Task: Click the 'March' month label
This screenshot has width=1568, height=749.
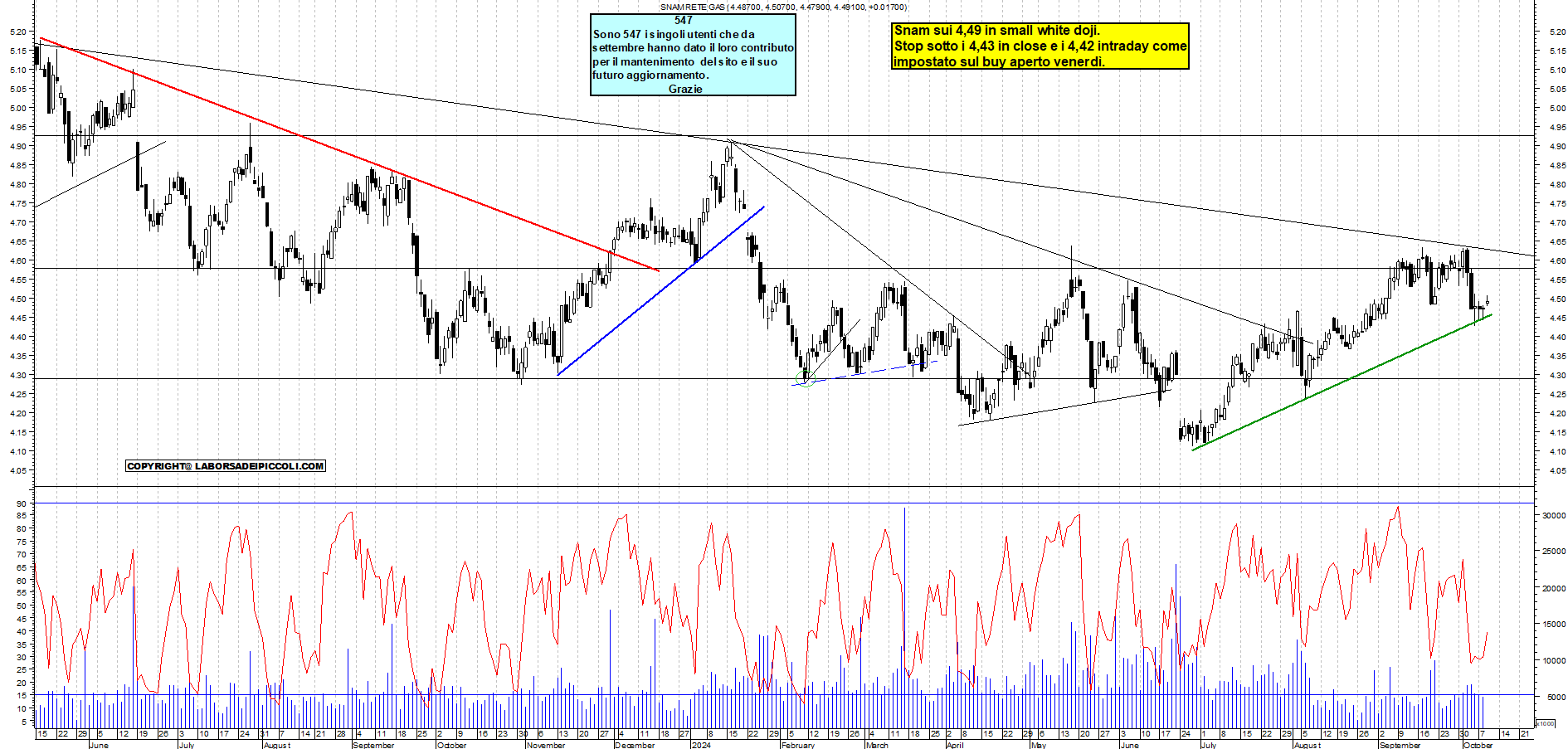Action: pyautogui.click(x=877, y=745)
